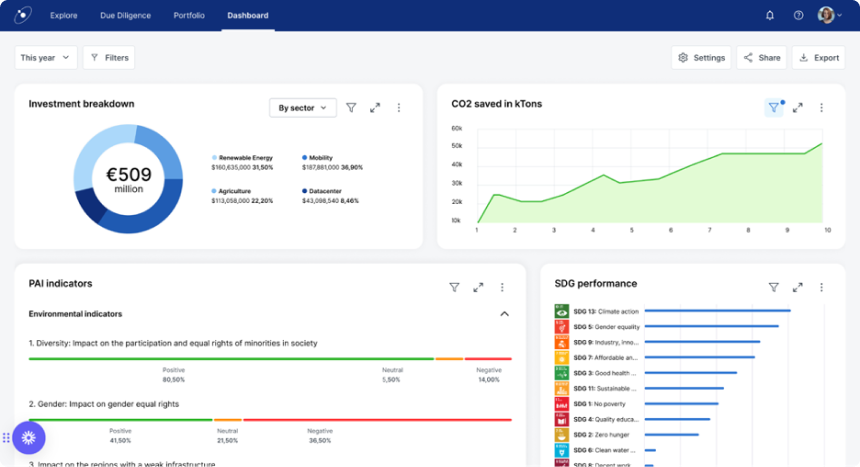Collapse the Environmental indicators section

tap(504, 314)
